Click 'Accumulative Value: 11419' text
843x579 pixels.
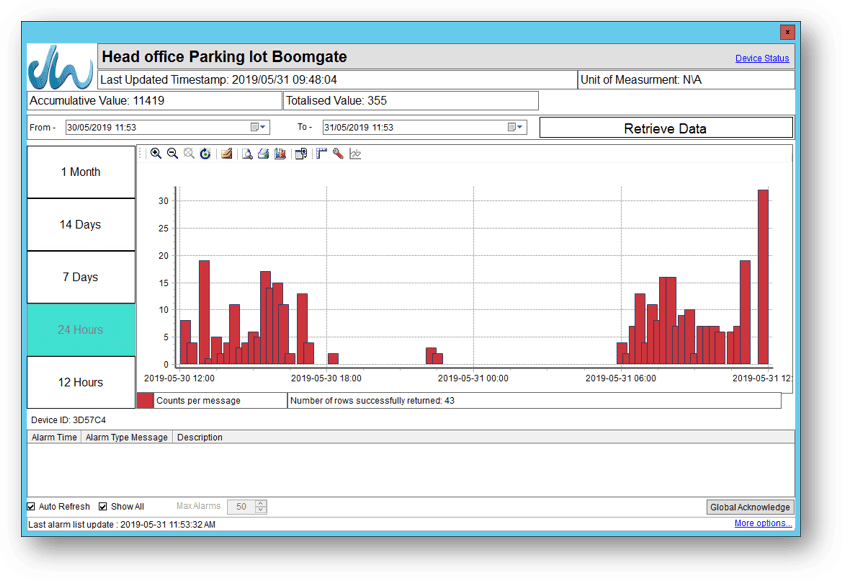[x=97, y=101]
